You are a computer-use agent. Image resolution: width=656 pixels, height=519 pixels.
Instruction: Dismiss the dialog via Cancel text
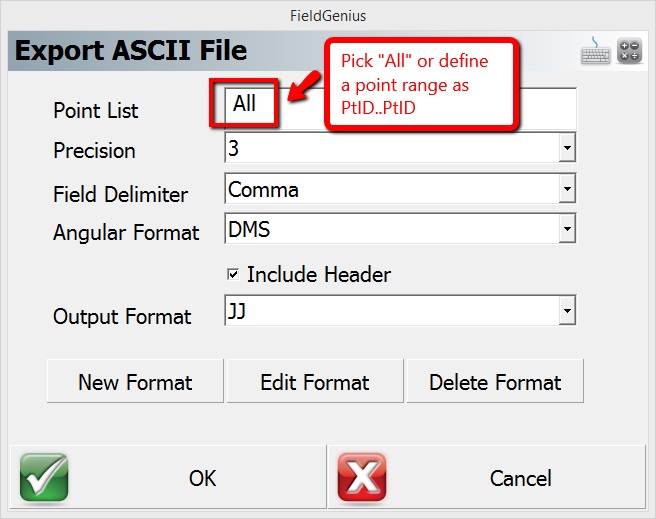tap(520, 479)
